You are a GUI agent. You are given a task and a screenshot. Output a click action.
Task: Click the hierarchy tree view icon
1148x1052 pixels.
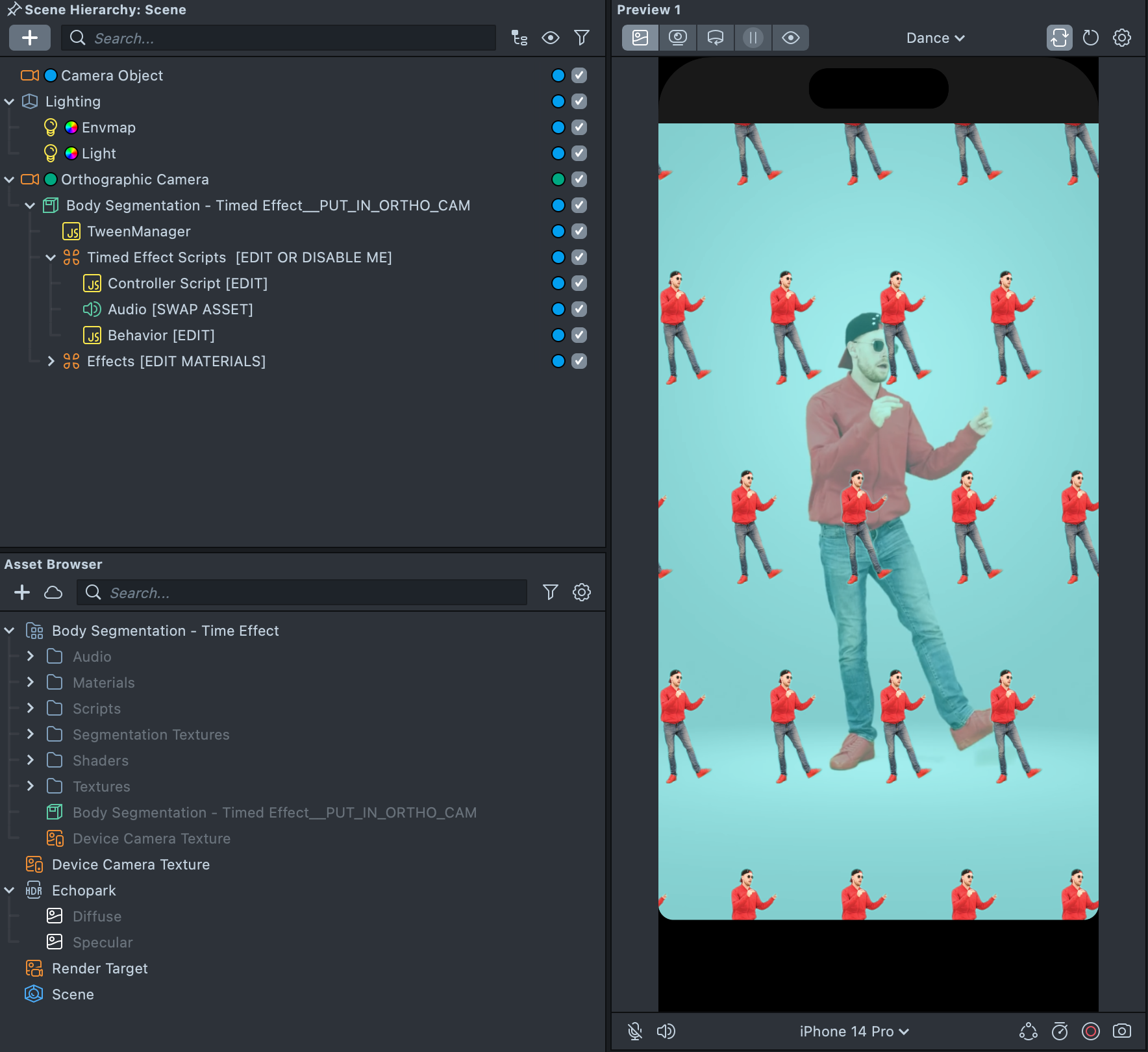(519, 38)
